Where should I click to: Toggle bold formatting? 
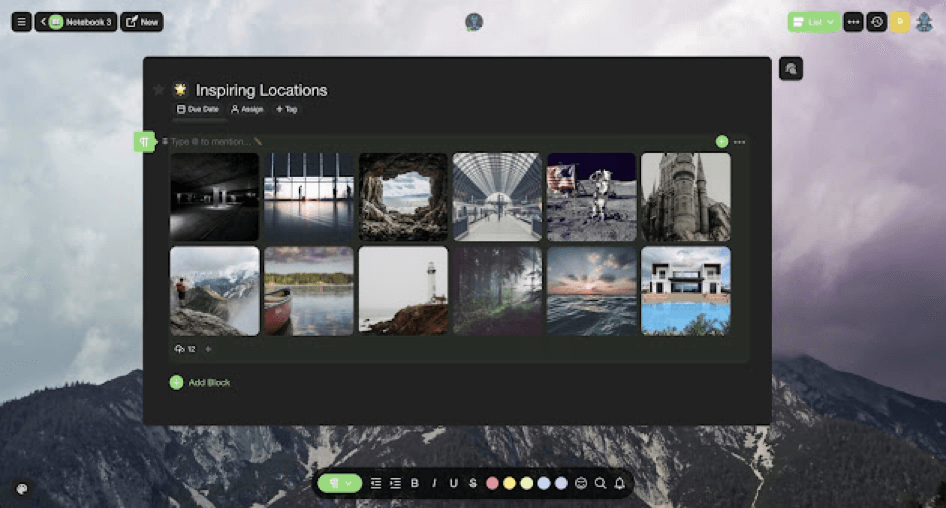click(x=415, y=483)
